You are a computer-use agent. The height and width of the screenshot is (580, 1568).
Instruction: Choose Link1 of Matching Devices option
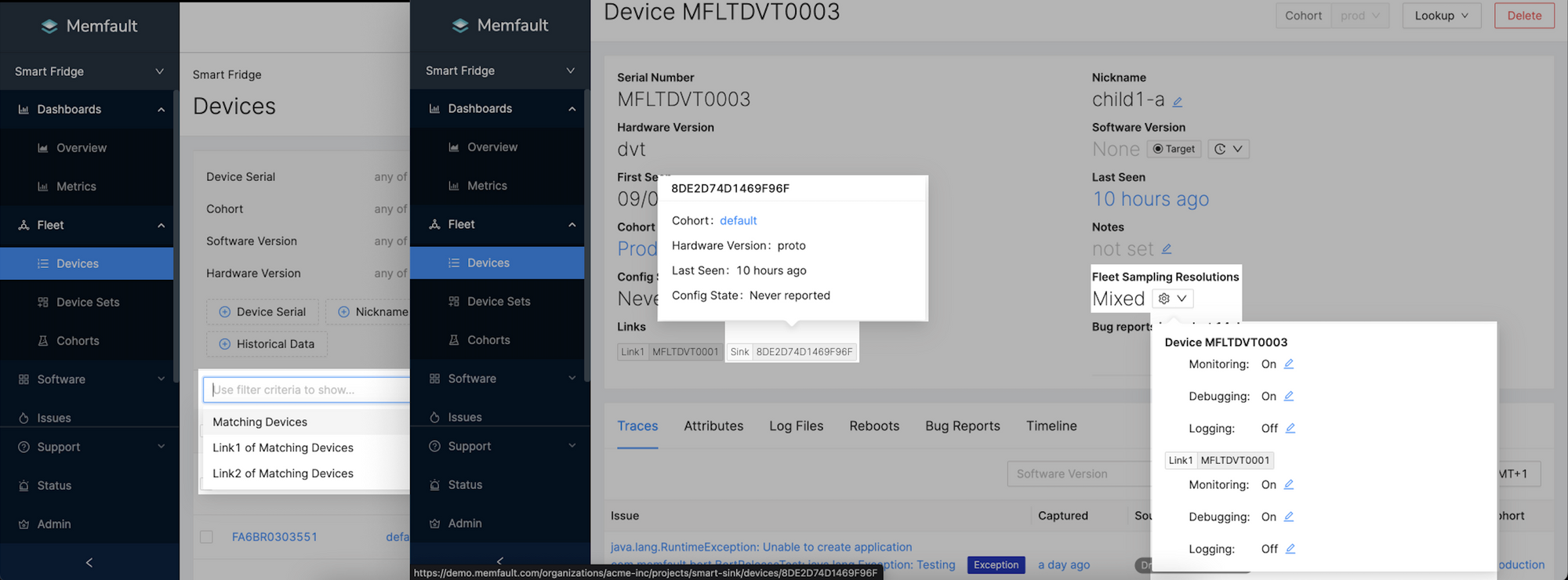[x=283, y=448]
